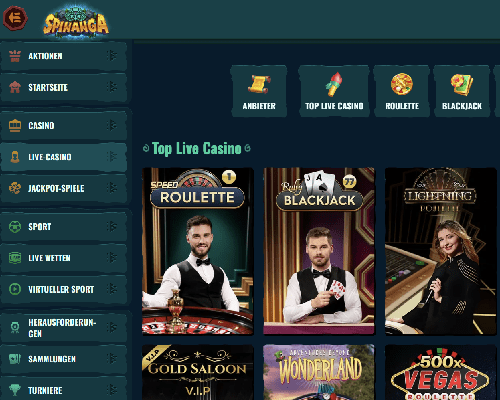Choose the Blackjack cards category icon
Viewport: 500px width, 400px height.
click(x=462, y=84)
